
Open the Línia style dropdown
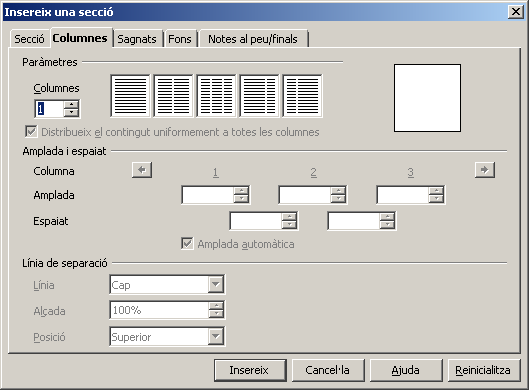pos(216,285)
